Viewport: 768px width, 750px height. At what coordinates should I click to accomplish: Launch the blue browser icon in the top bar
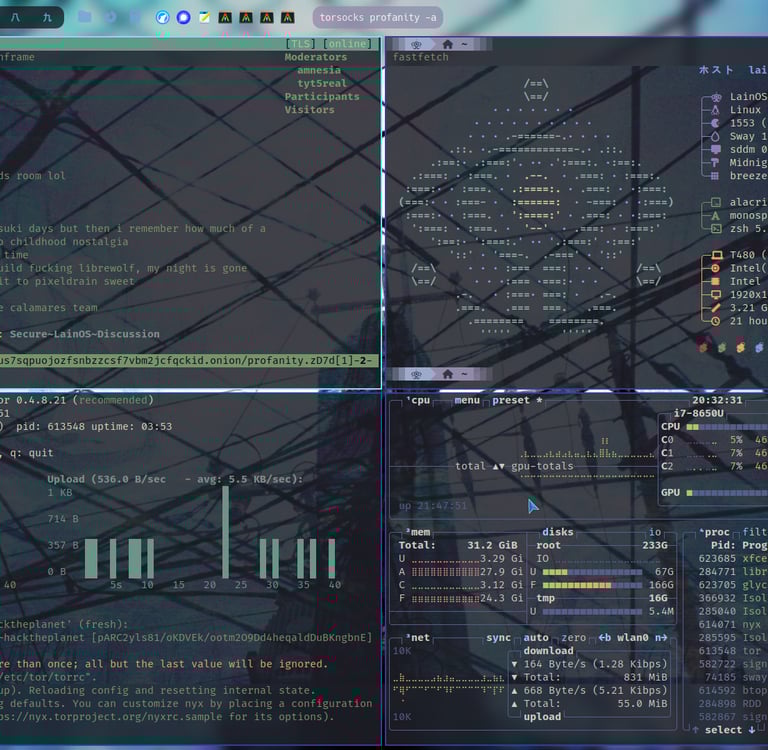(x=163, y=18)
